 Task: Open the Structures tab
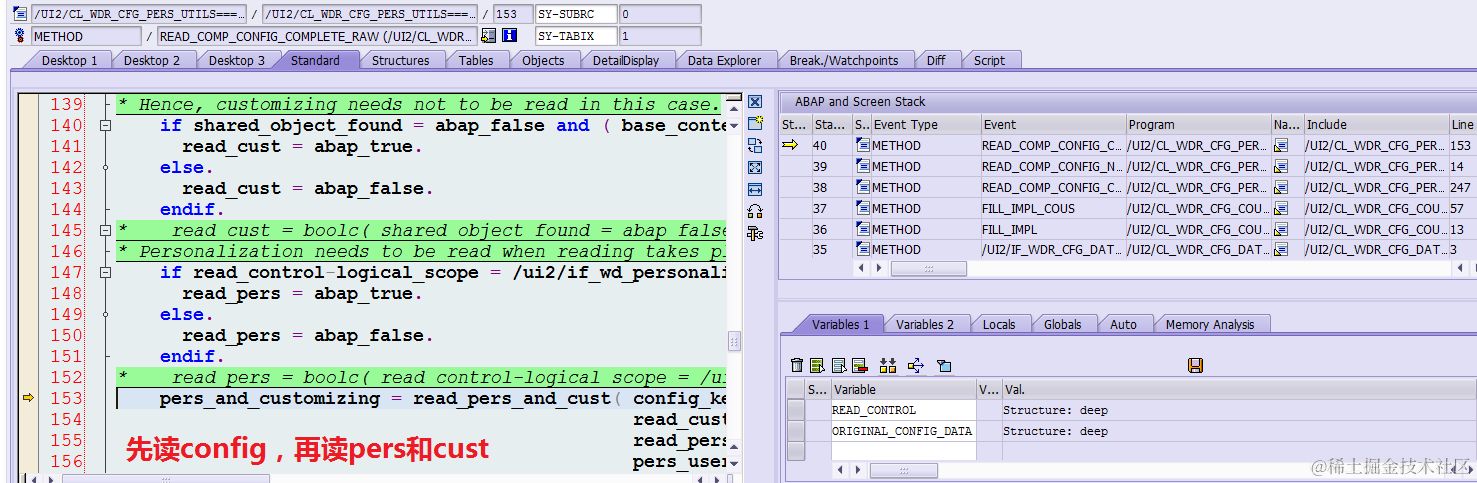click(x=400, y=60)
